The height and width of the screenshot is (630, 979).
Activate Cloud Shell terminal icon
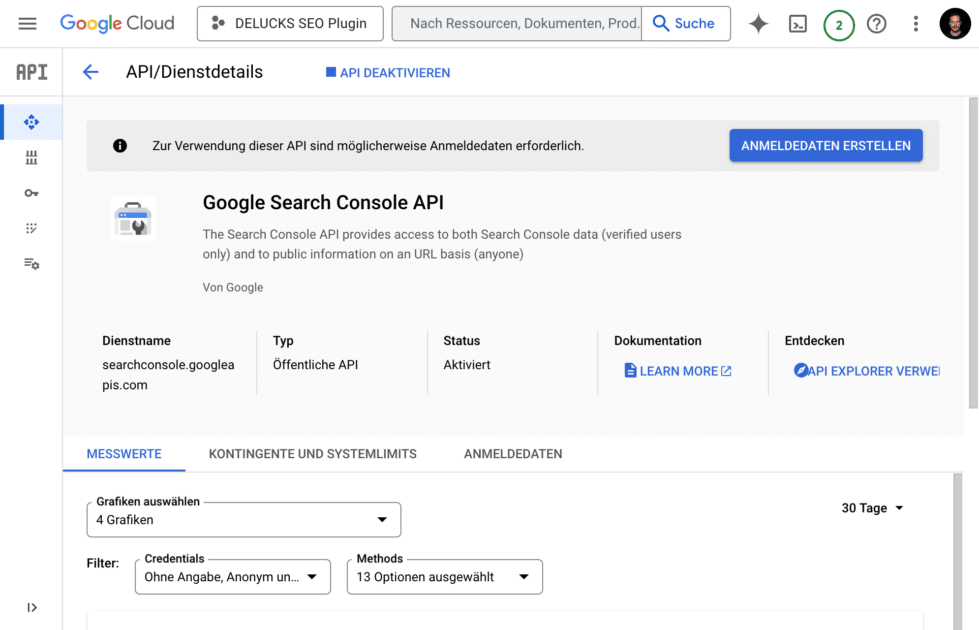click(x=798, y=24)
